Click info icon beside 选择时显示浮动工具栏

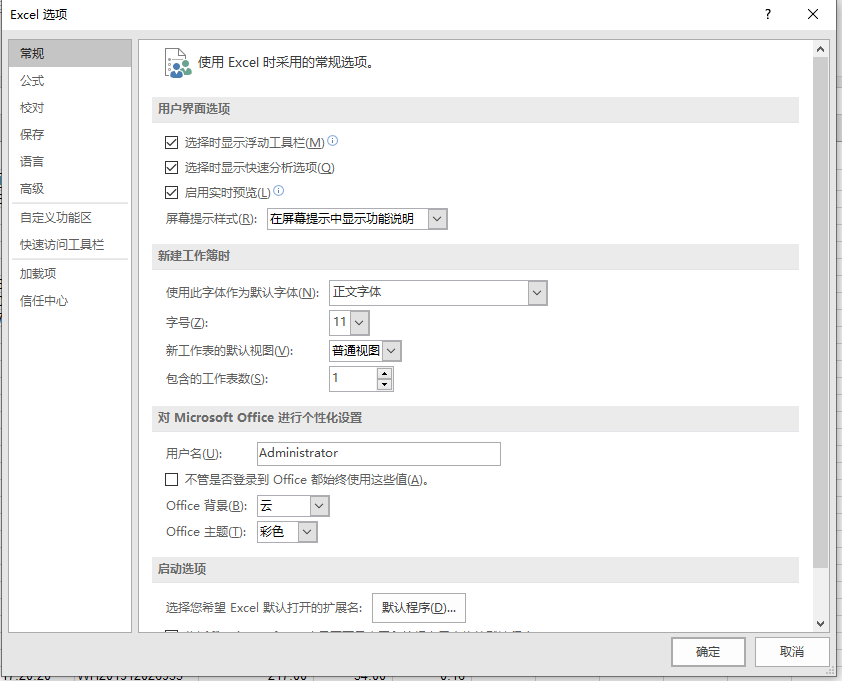tap(332, 141)
